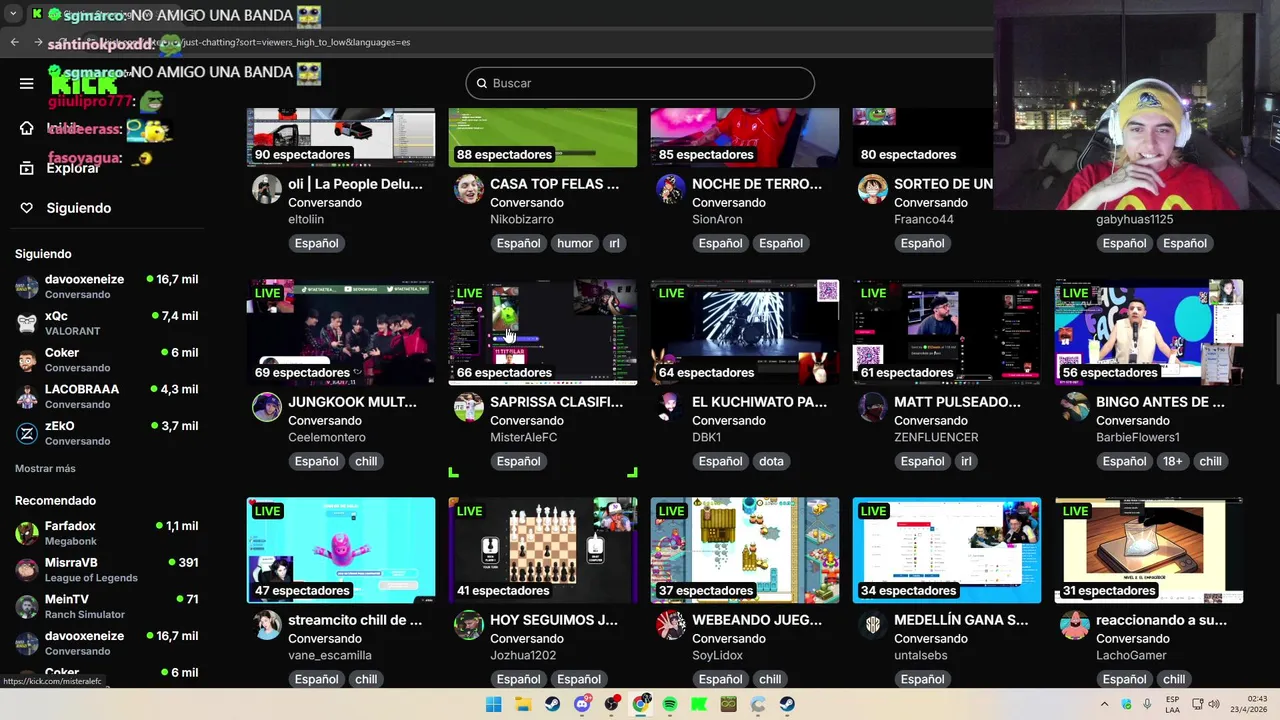This screenshot has height=720, width=1280.
Task: Open Spotify from the taskbar
Action: click(670, 704)
